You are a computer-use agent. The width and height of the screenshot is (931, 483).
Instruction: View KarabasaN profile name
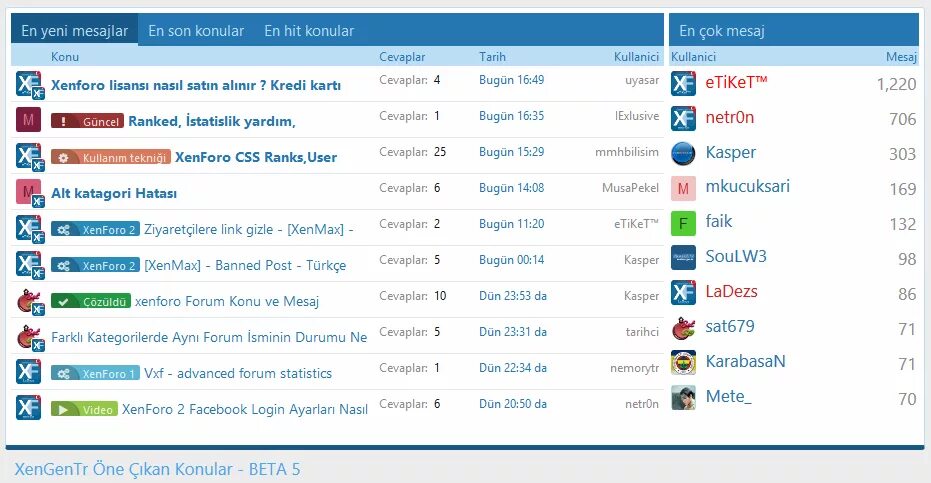(x=746, y=361)
